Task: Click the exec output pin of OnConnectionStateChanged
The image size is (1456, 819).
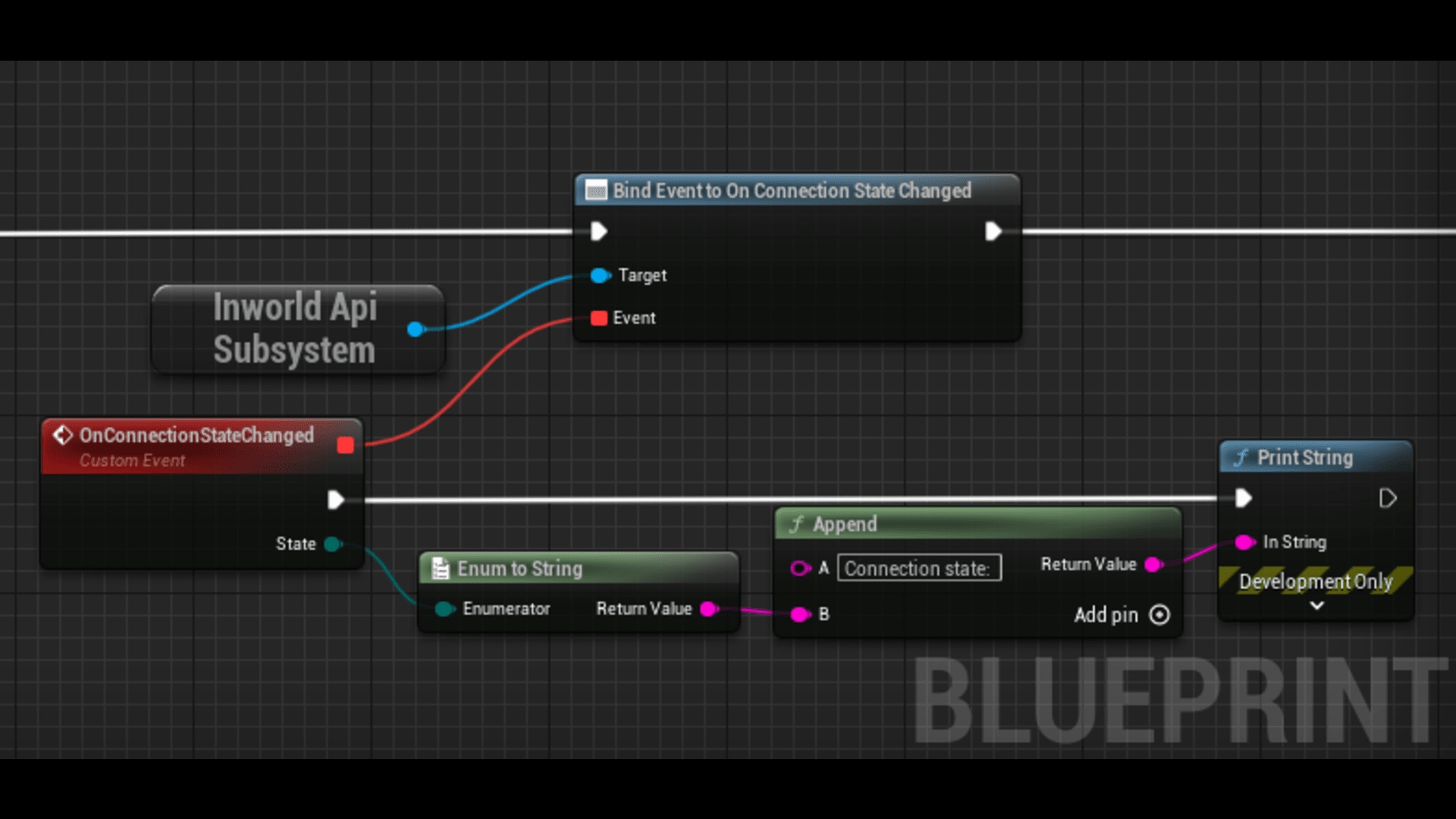Action: 336,500
